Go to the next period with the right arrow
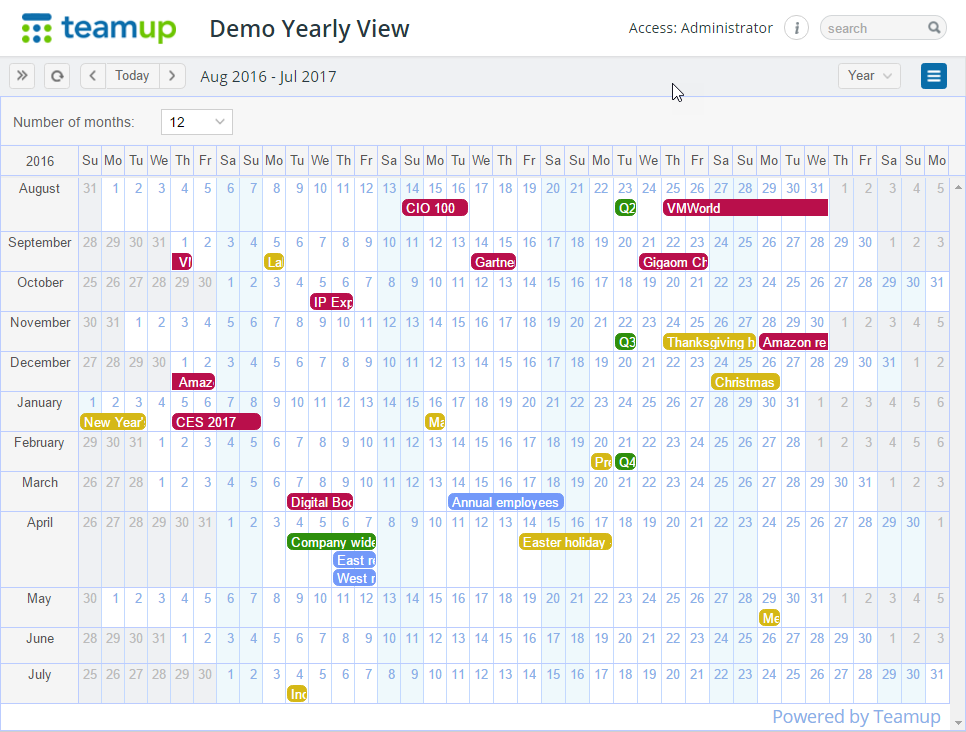Image resolution: width=966 pixels, height=732 pixels. [x=172, y=75]
